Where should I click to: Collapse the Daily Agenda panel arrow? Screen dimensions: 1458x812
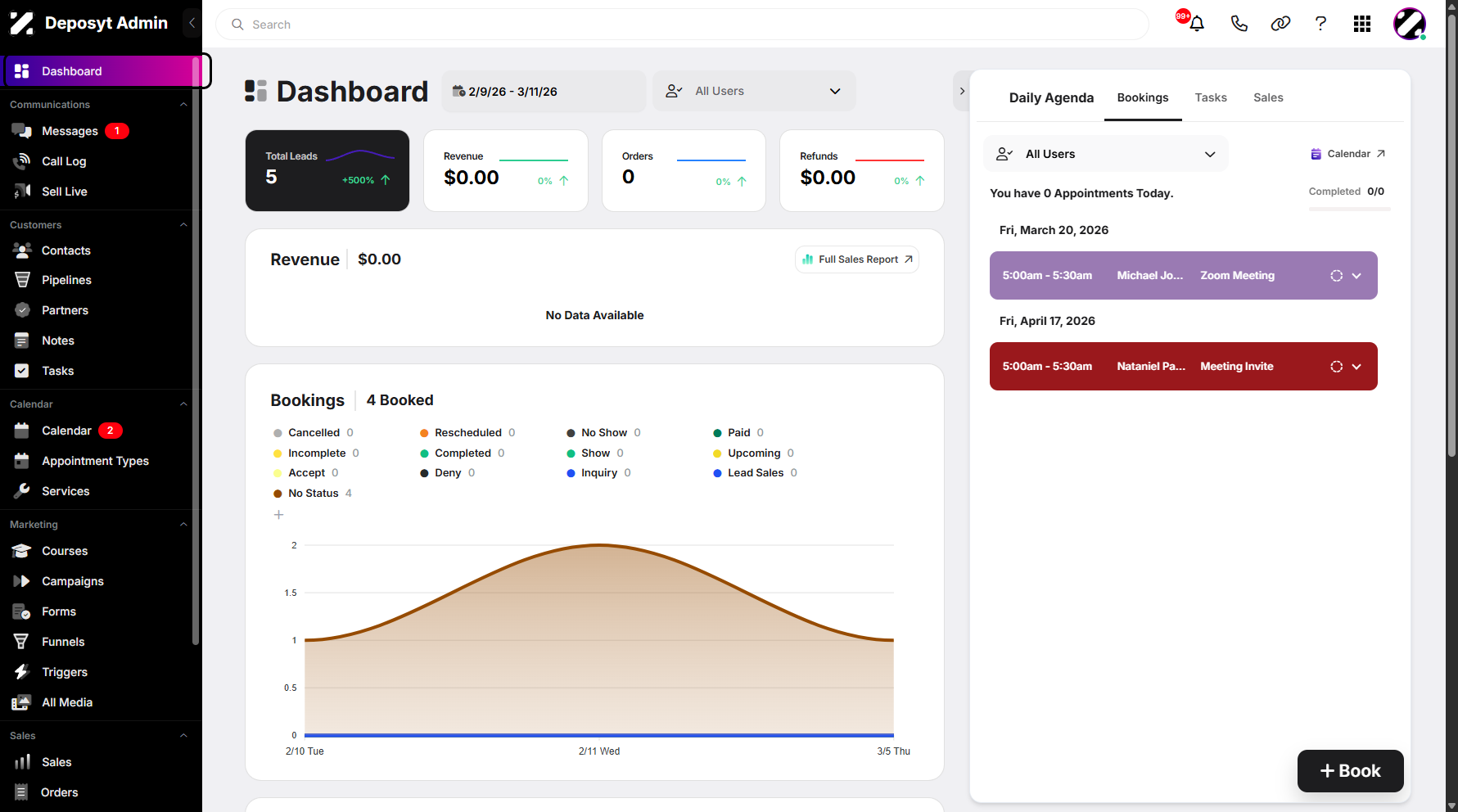(x=962, y=91)
